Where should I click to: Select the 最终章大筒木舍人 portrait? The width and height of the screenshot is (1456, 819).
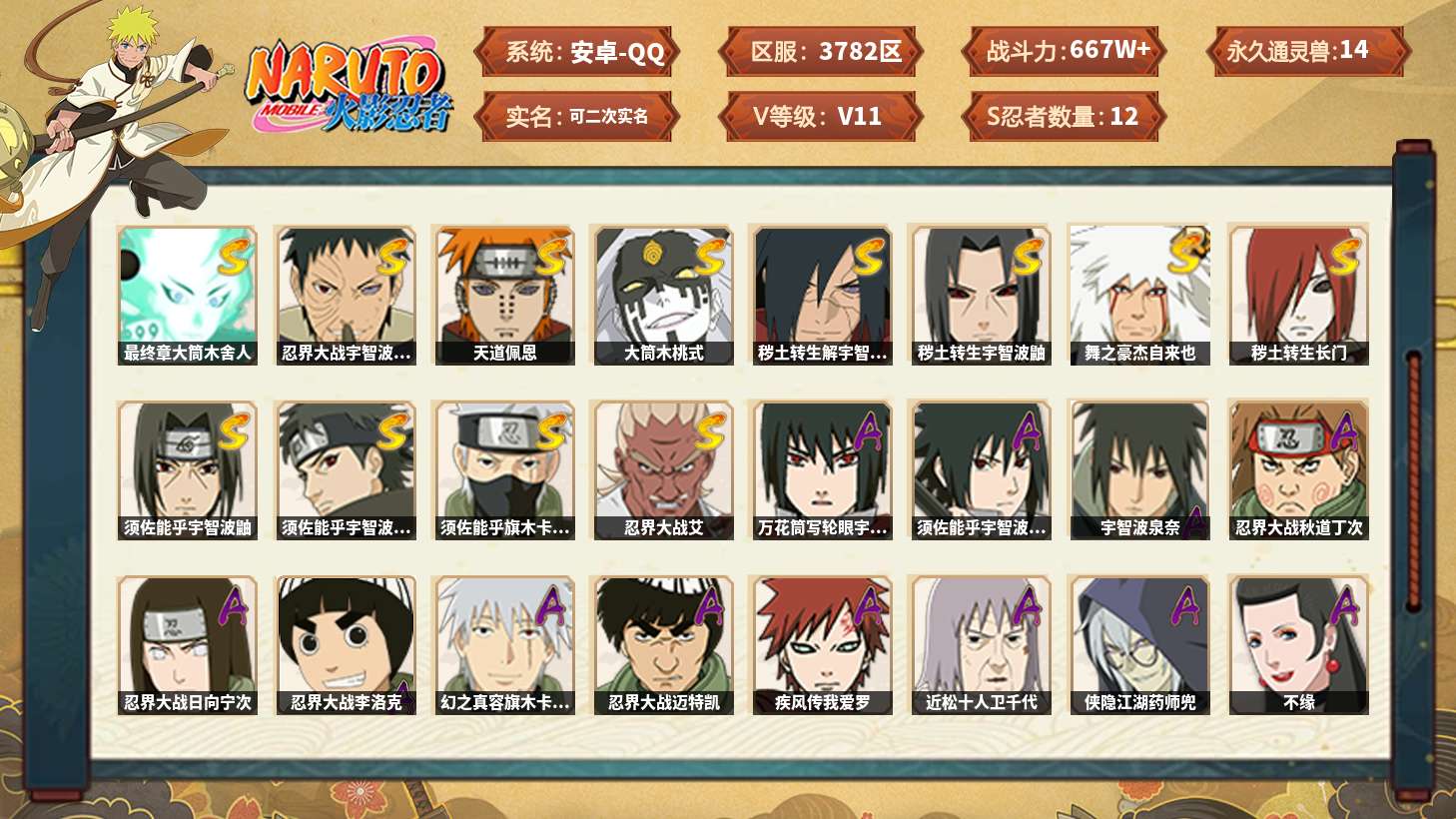pyautogui.click(x=187, y=296)
